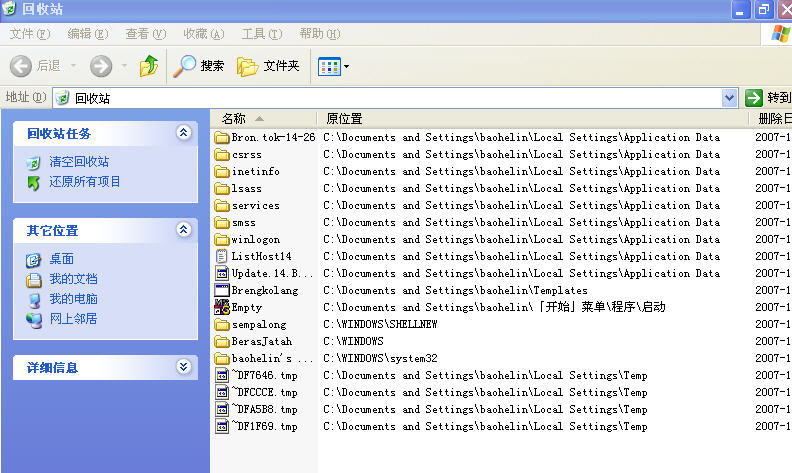Sort by the 原位置 column header
The width and height of the screenshot is (792, 473).
pos(532,119)
